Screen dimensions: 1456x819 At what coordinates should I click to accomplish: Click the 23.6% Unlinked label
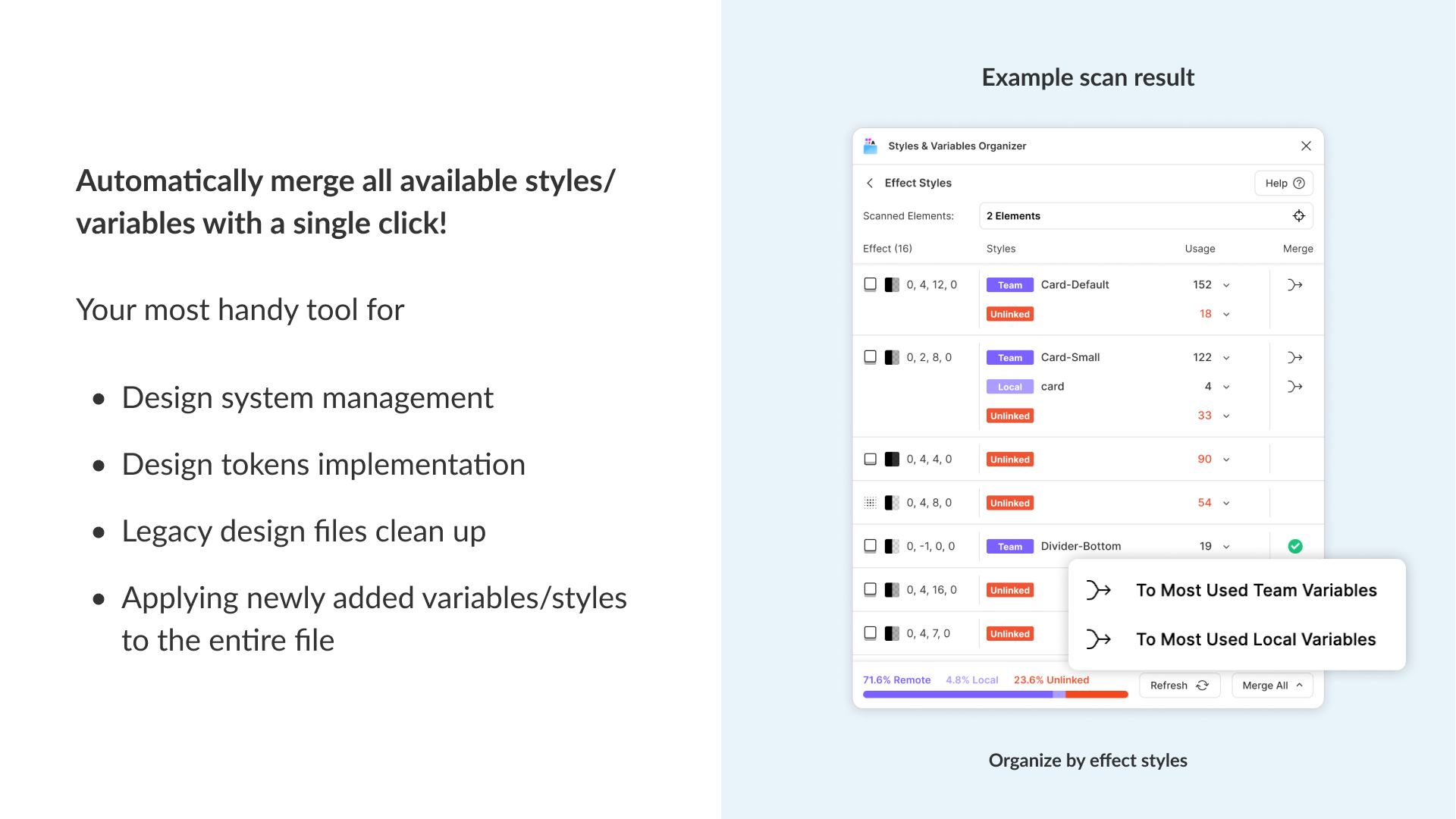point(1051,680)
